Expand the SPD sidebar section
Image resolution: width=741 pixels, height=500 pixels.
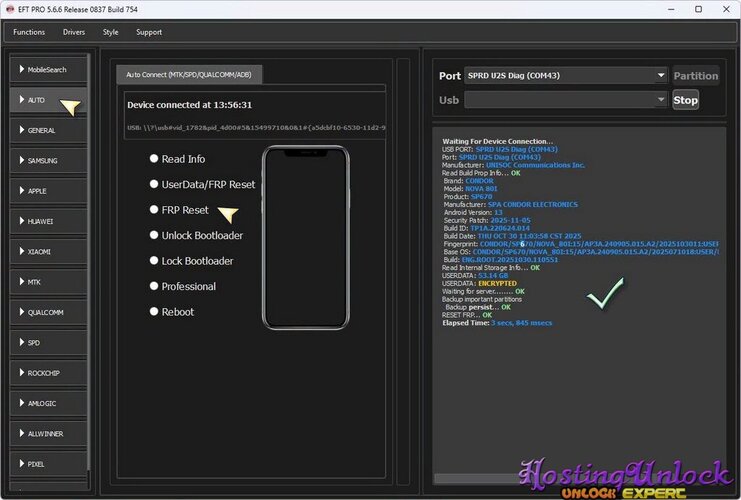point(48,343)
